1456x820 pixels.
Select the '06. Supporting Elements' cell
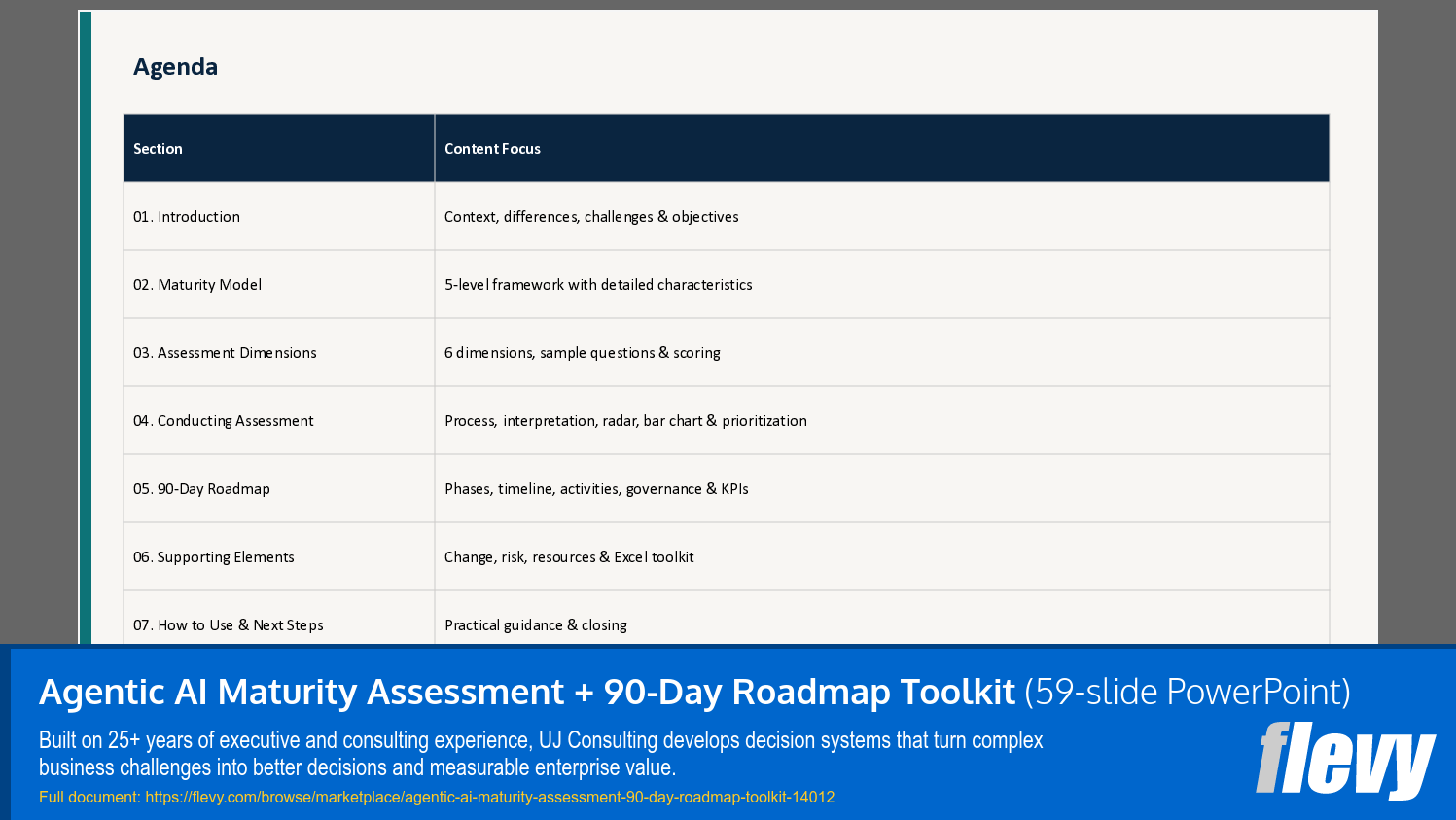coord(279,556)
